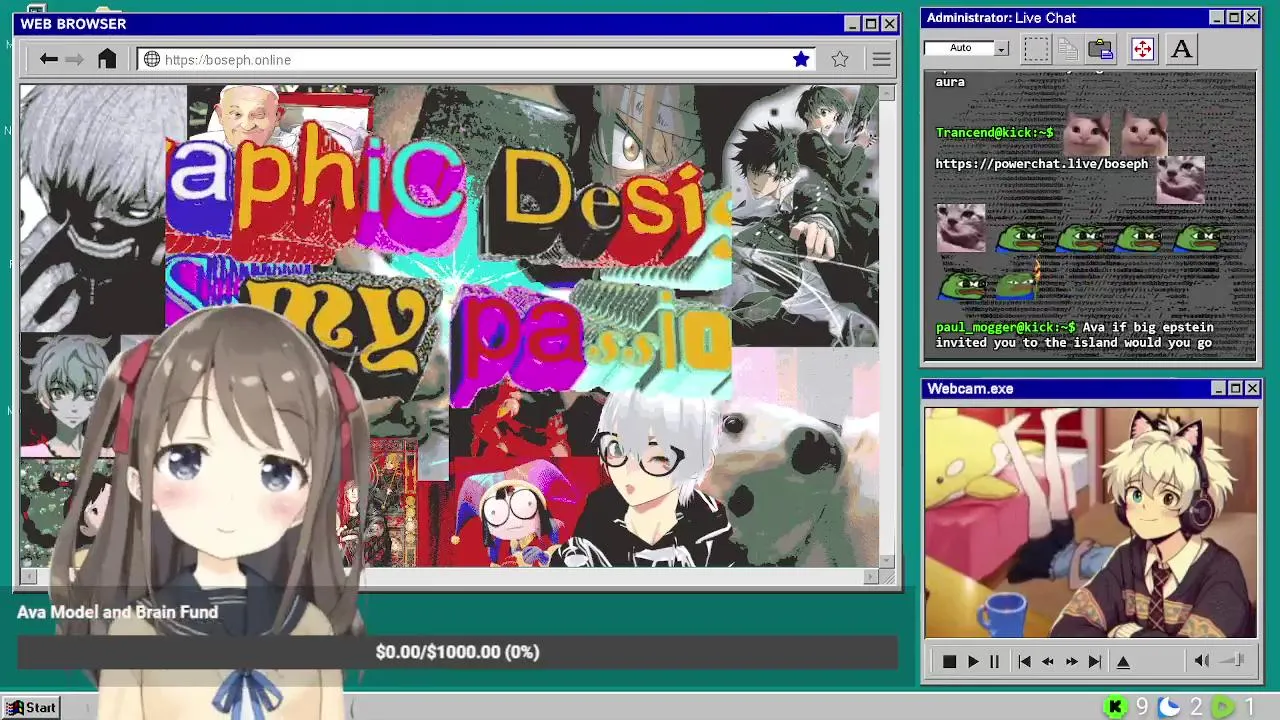Open the Auto dropdown in Live Chat
1280x720 pixels.
[x=1001, y=48]
